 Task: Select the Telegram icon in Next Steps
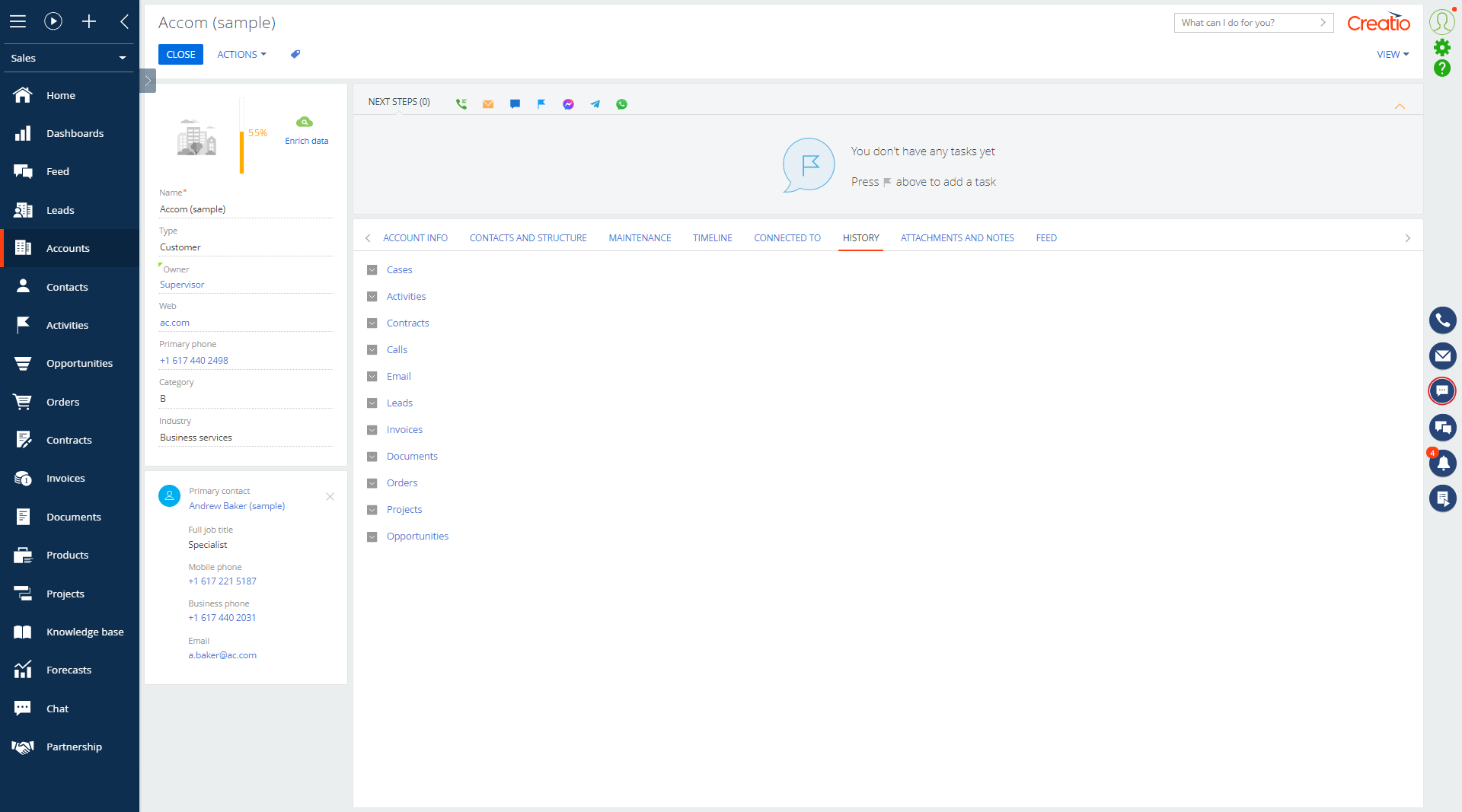pyautogui.click(x=595, y=104)
